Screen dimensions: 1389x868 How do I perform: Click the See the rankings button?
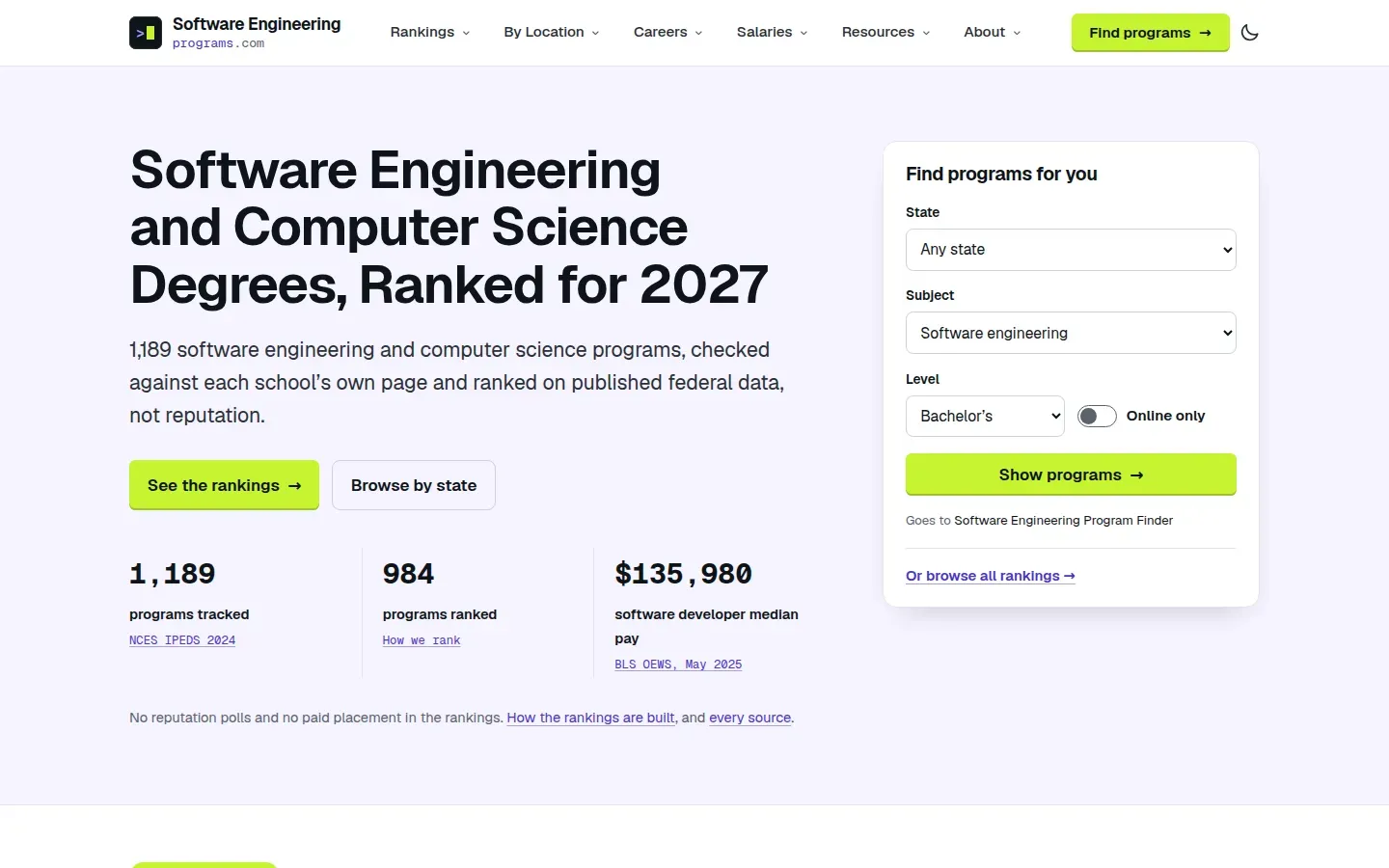pos(224,485)
